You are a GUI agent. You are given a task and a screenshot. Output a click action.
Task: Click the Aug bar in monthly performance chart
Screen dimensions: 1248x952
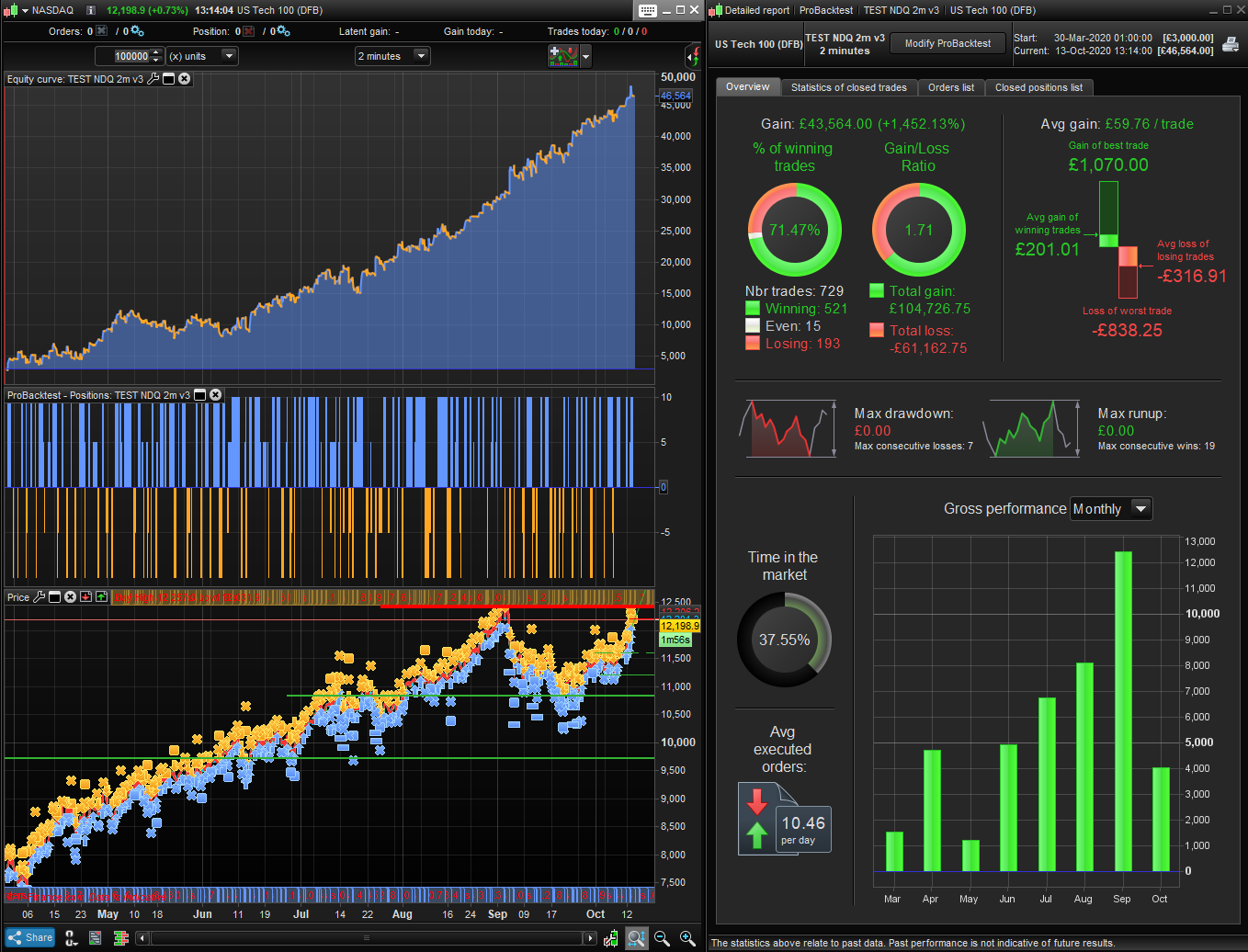pyautogui.click(x=1084, y=767)
